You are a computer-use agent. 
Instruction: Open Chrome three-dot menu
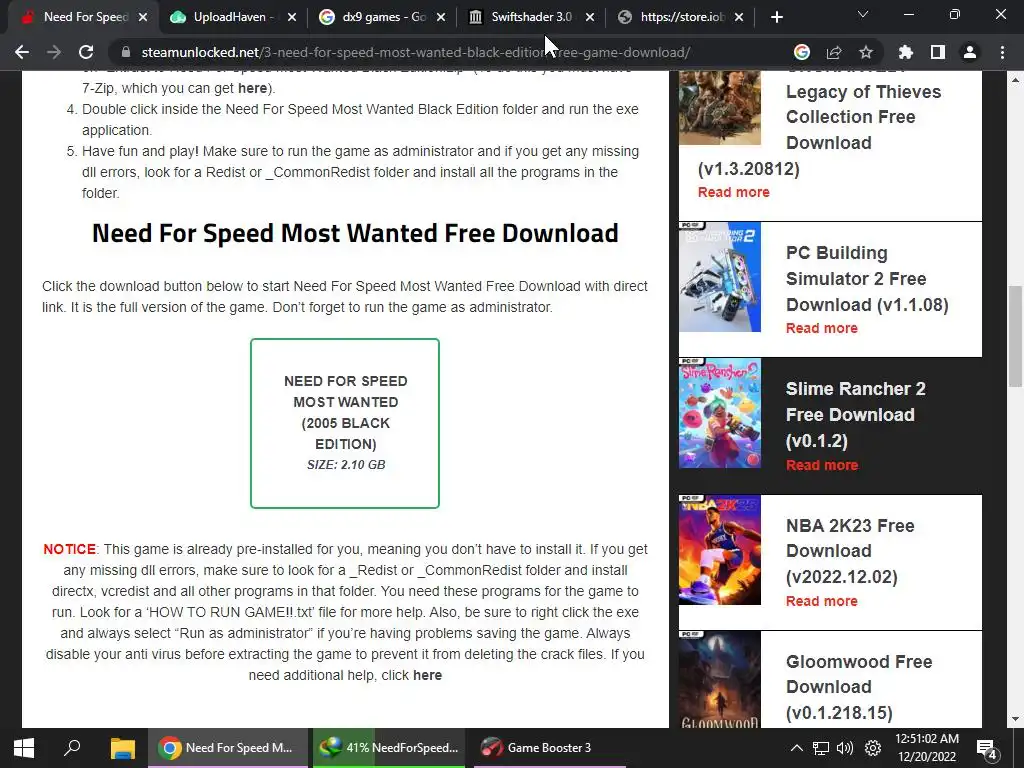(1002, 52)
